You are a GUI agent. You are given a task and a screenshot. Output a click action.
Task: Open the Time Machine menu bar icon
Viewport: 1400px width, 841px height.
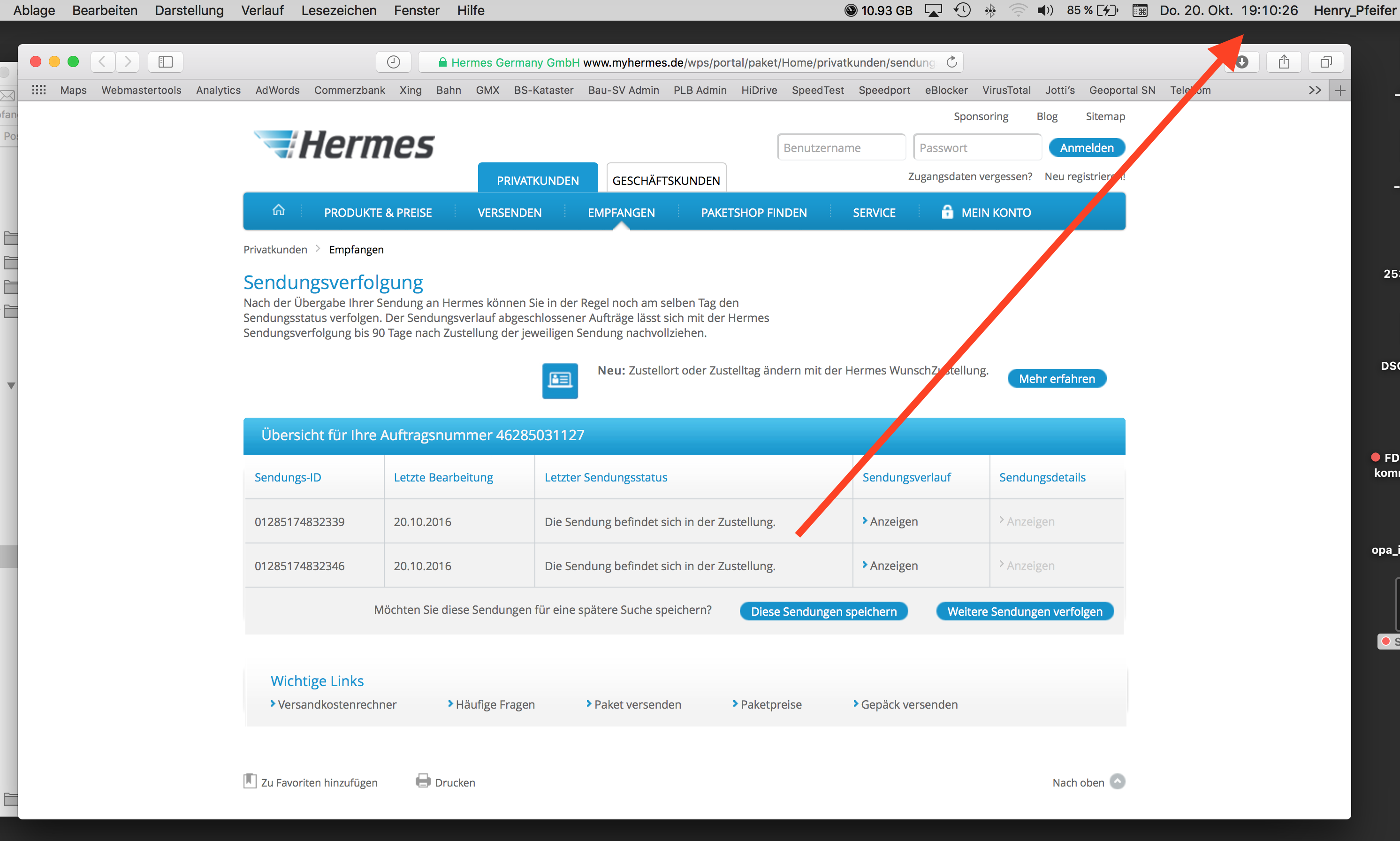(x=962, y=10)
